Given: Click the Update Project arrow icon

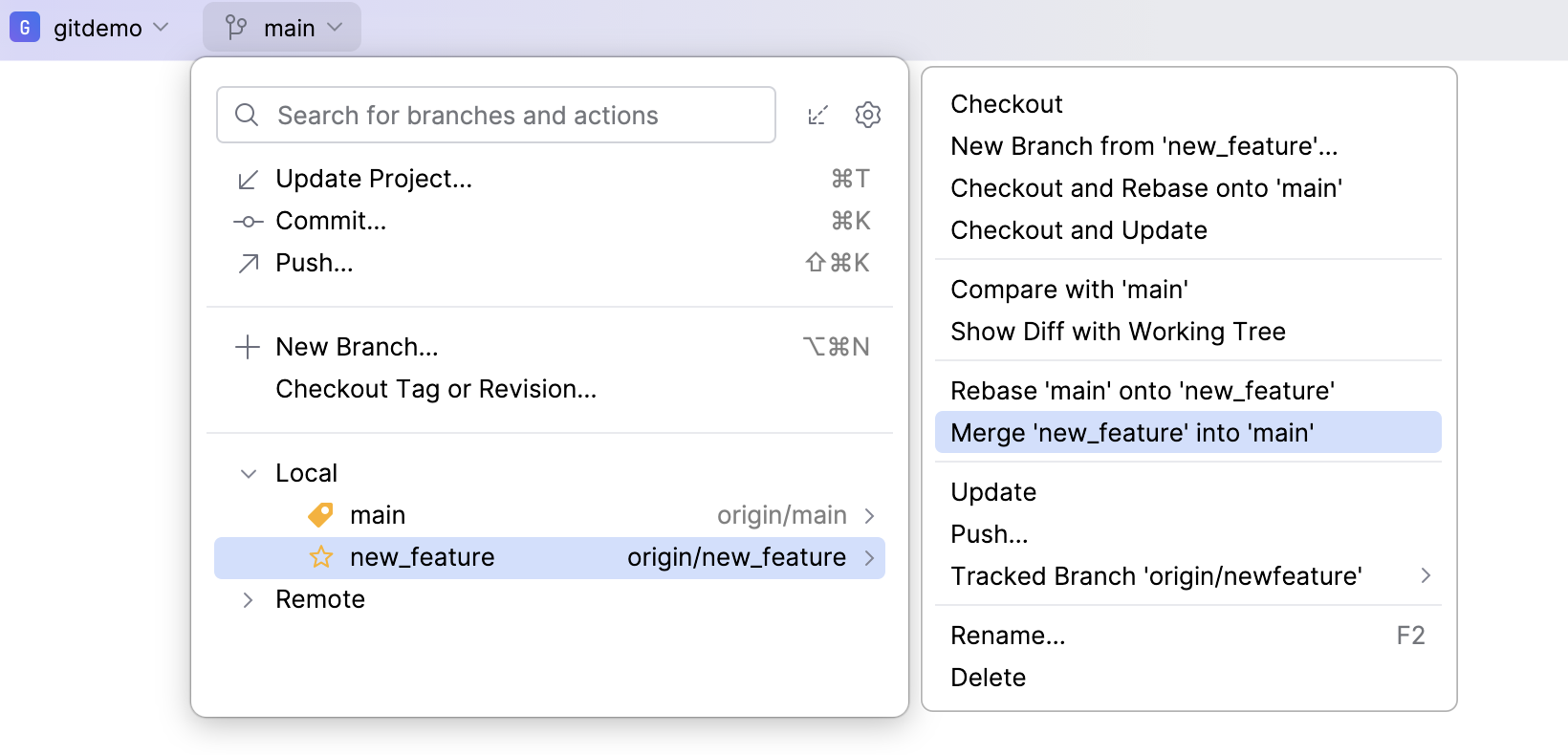Looking at the screenshot, I should coord(248,180).
